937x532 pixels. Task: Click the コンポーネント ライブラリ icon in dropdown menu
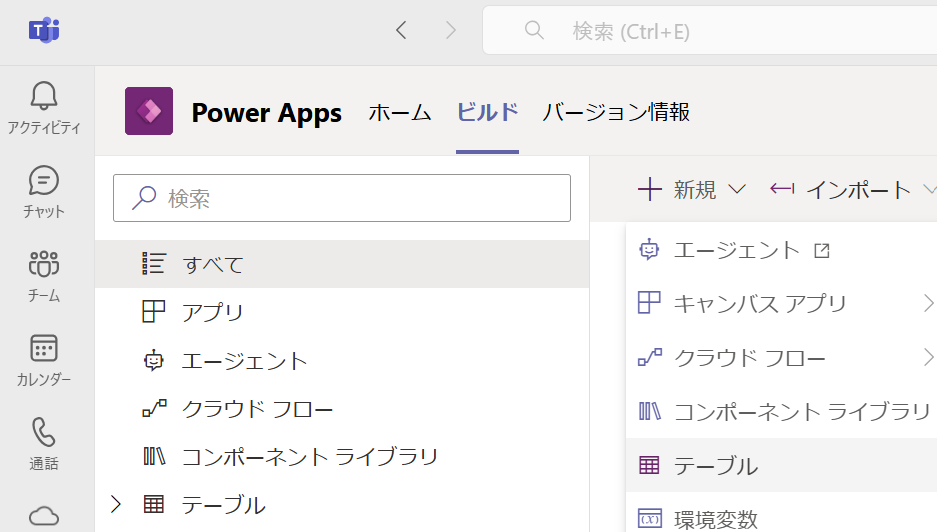[650, 411]
